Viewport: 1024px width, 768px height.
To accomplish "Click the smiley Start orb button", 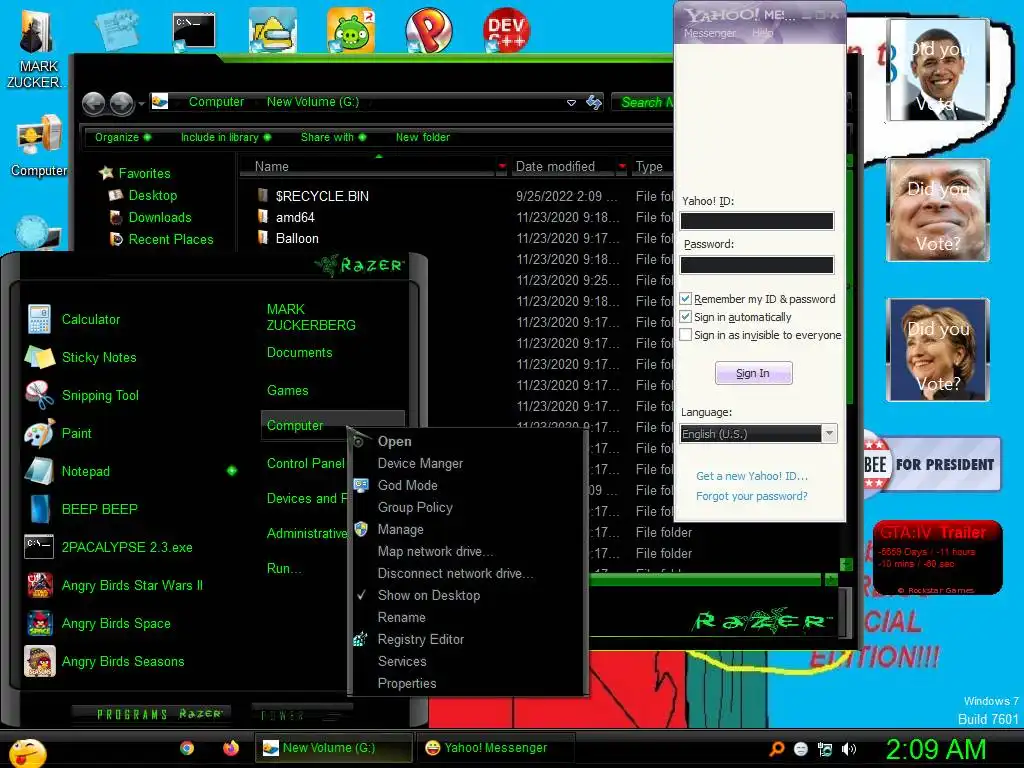I will click(27, 752).
